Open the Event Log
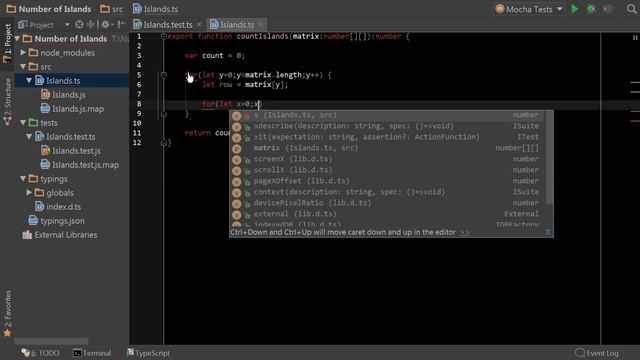640x360 pixels. [x=597, y=353]
